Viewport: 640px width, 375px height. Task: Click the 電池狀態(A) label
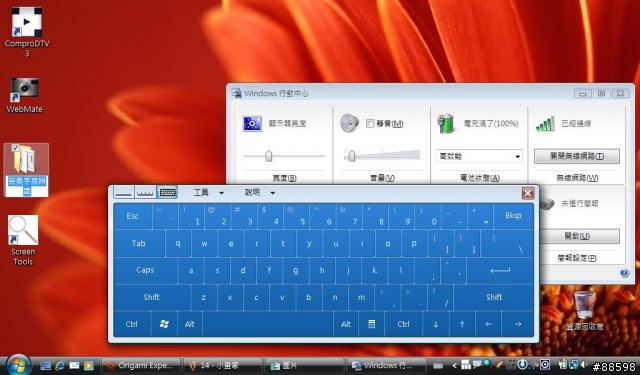480,178
